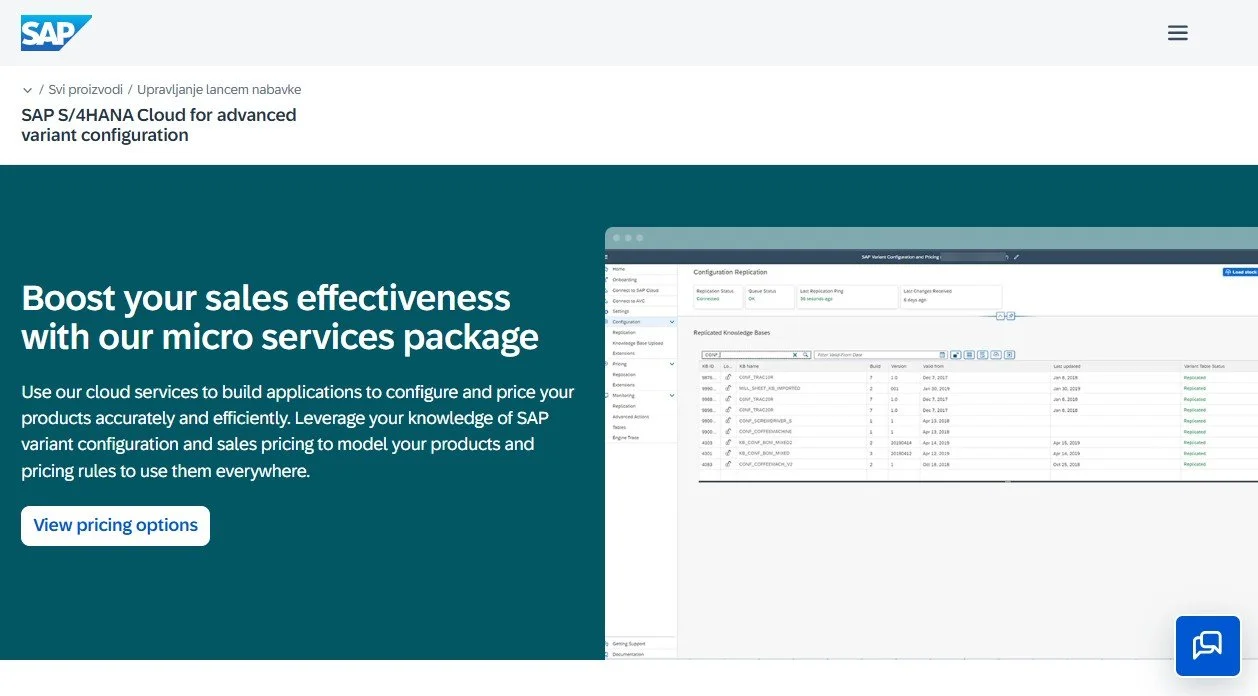
Task: Expand the breadcrumb chevron dropdown
Action: point(27,90)
